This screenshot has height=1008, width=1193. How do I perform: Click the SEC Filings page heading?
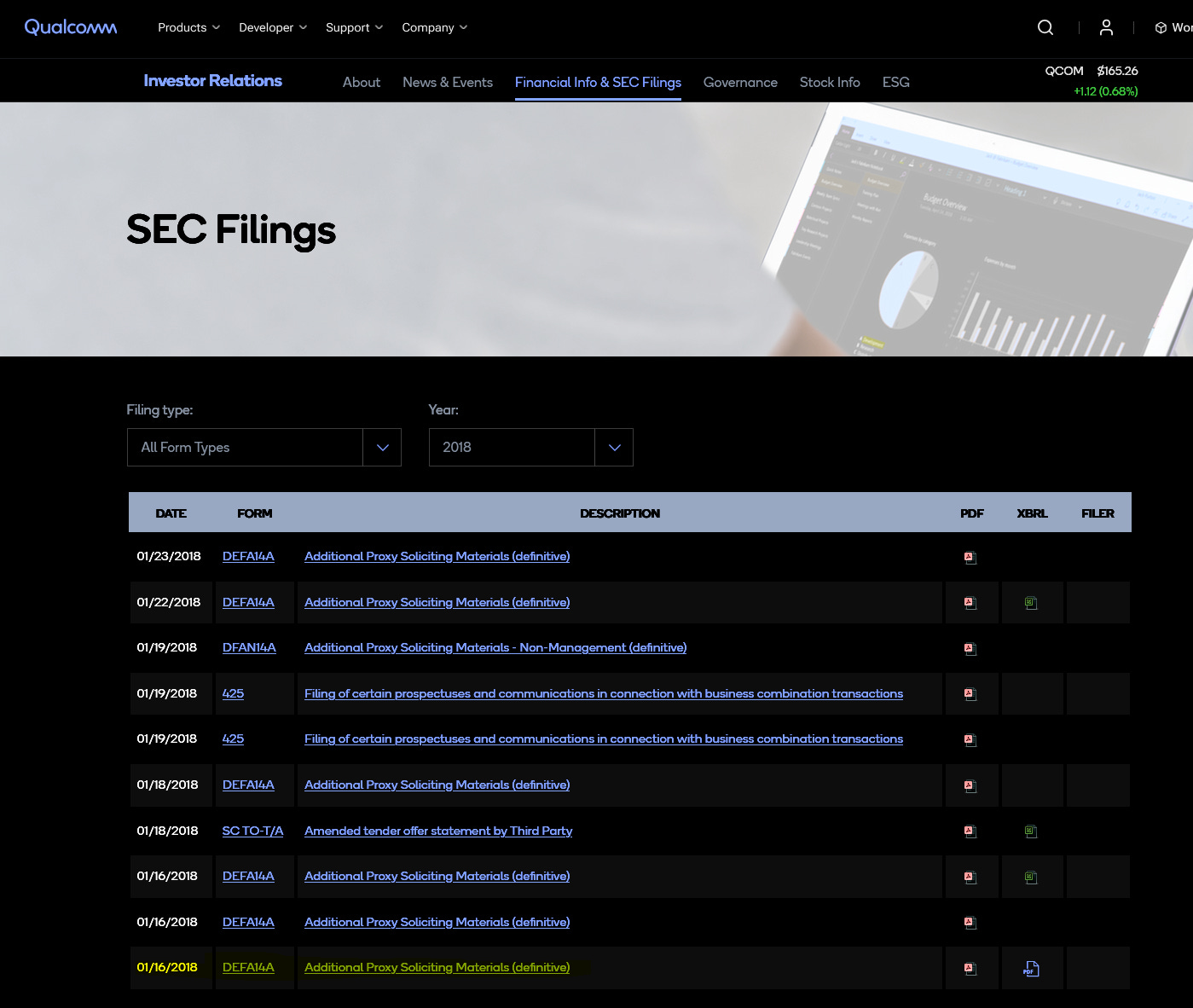[231, 230]
